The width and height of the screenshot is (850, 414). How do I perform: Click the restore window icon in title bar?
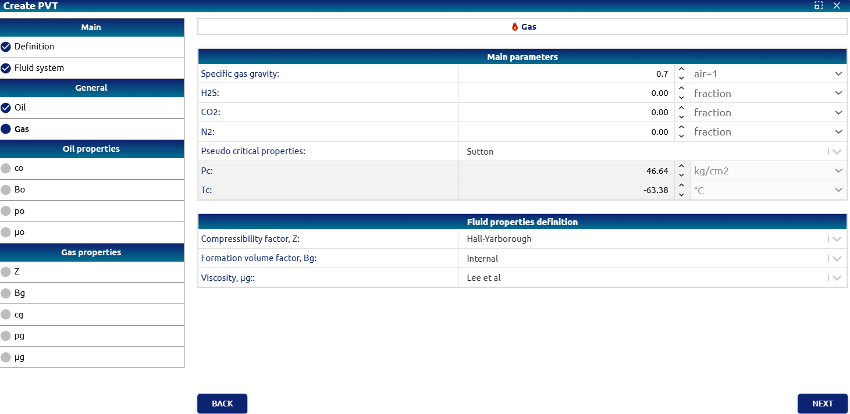tap(819, 6)
